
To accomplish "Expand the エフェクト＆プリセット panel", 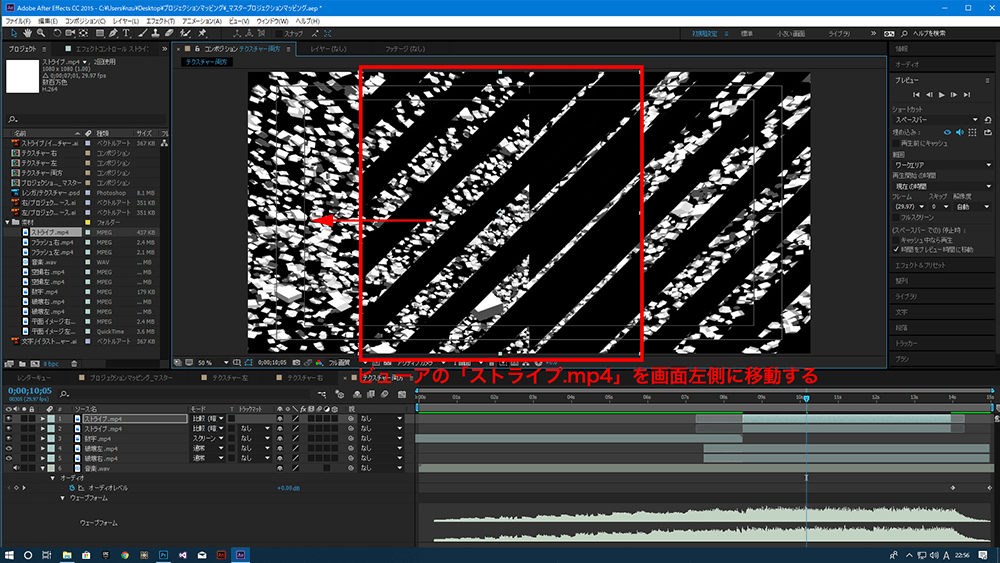I will (920, 266).
